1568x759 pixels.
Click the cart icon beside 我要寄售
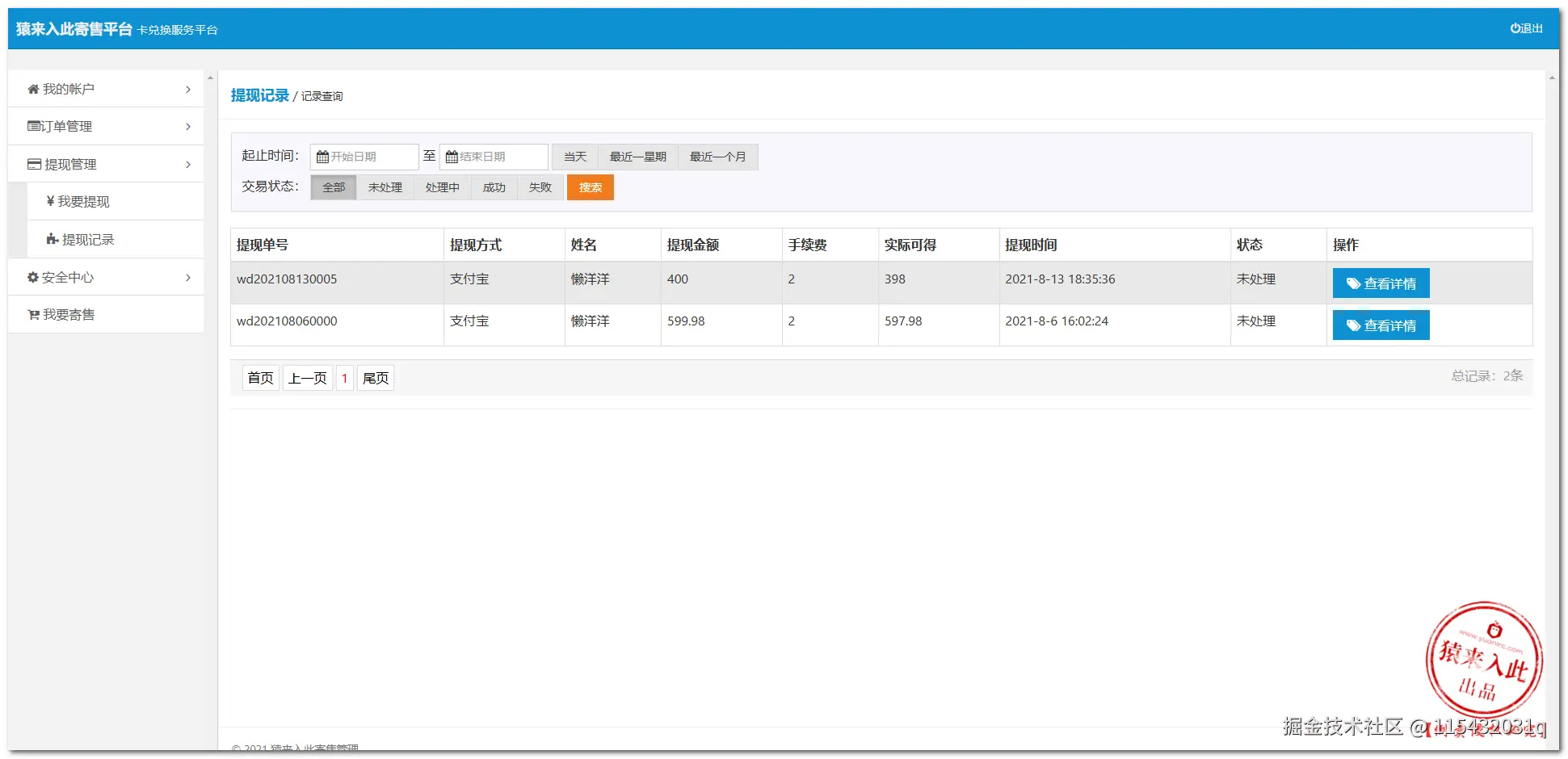33,314
